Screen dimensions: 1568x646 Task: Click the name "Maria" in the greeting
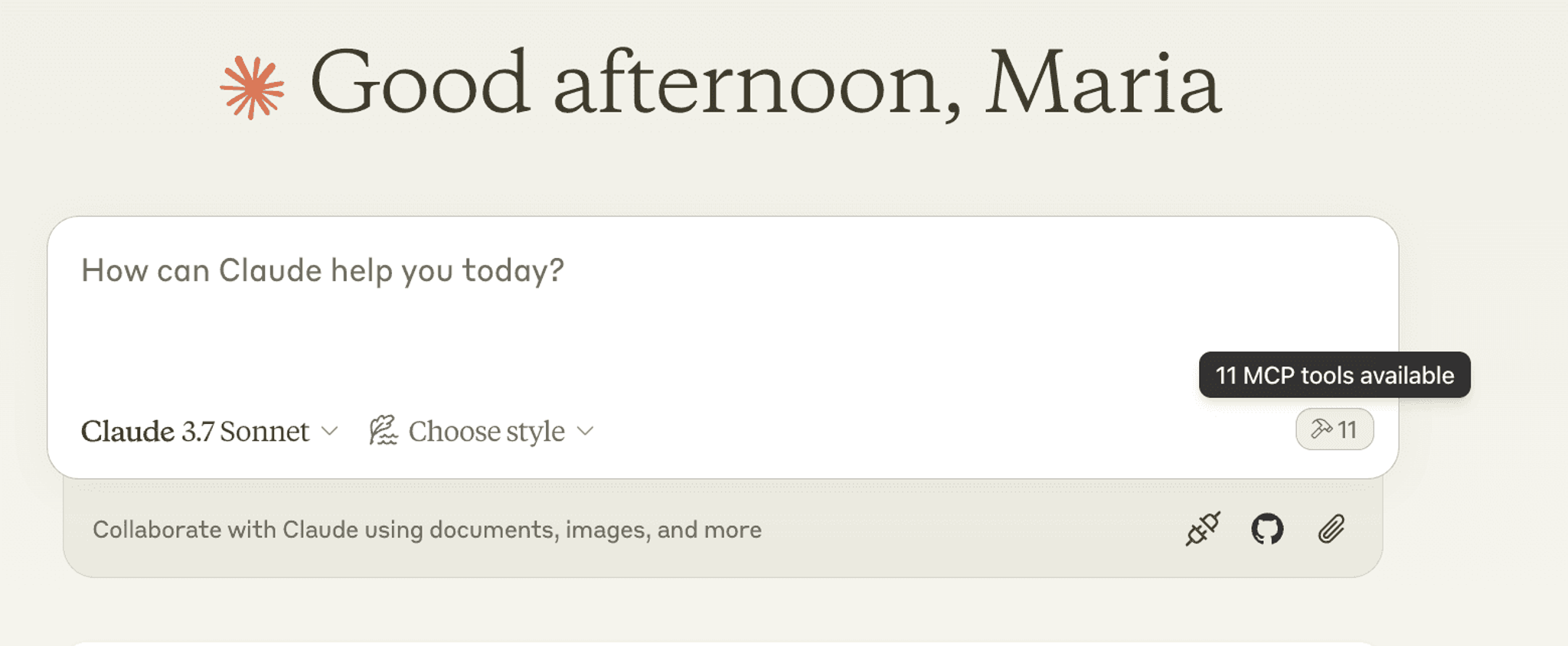coord(1103,83)
